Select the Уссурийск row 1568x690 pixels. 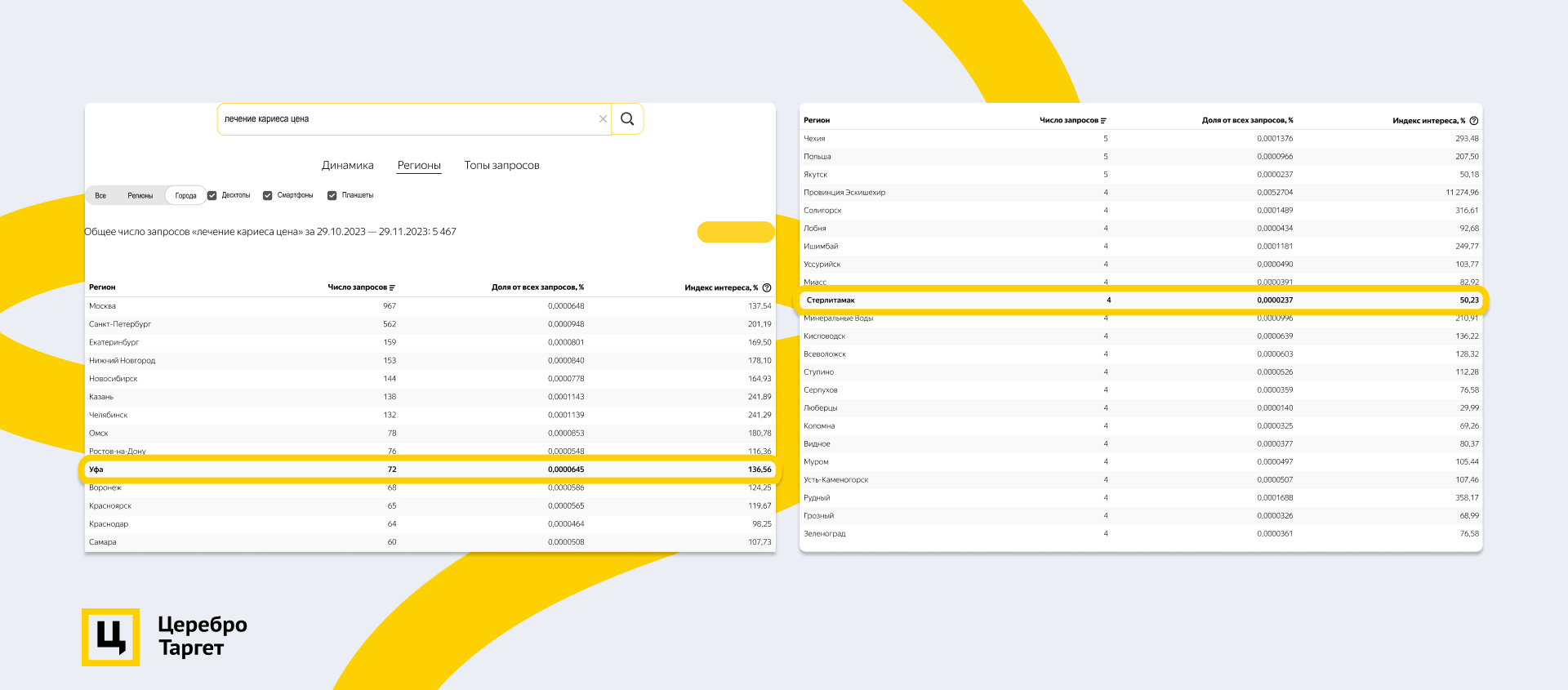tap(1141, 265)
